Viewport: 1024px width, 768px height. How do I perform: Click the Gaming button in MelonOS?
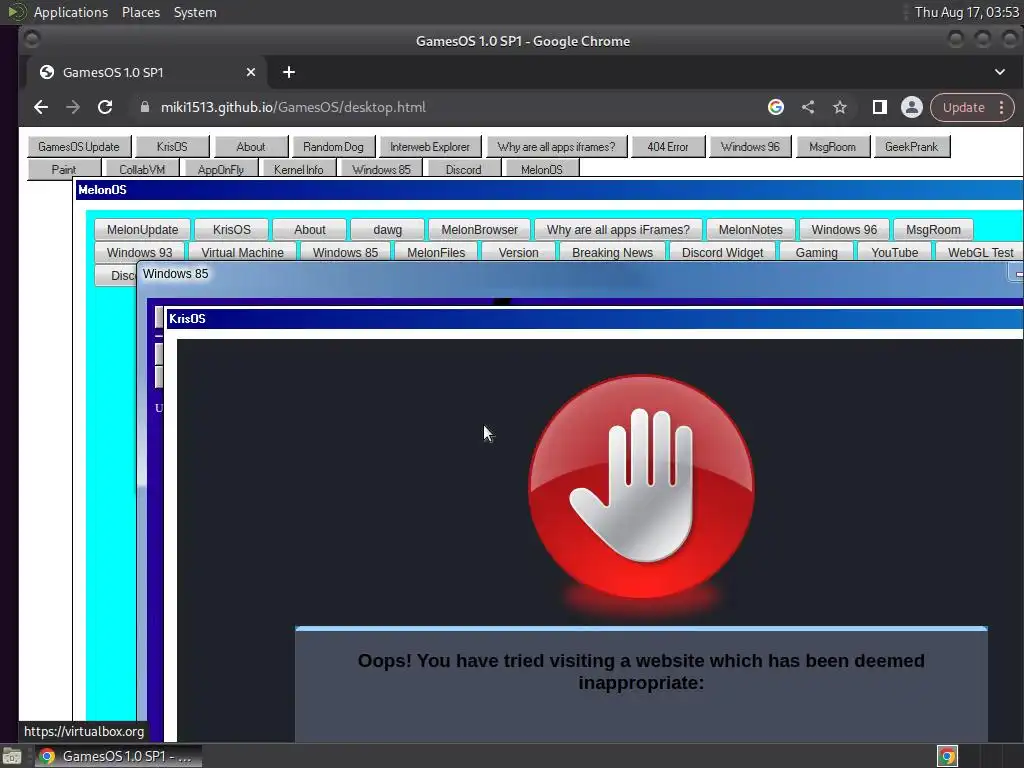816,252
